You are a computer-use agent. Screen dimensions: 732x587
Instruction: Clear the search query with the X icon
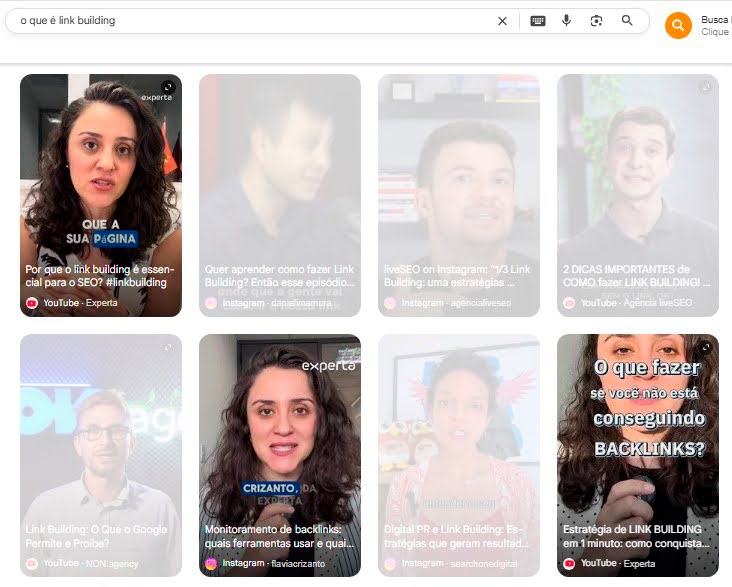(502, 21)
